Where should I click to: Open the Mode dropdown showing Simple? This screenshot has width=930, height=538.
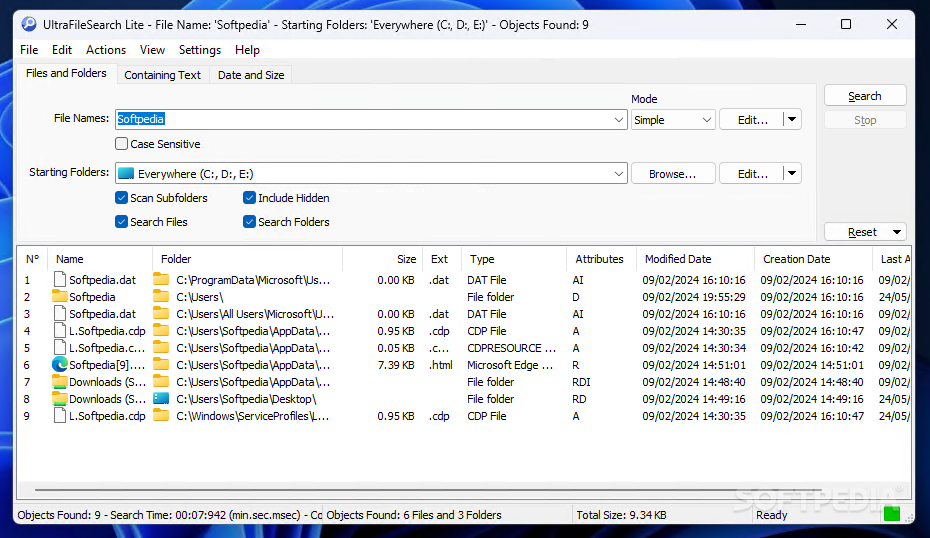tap(673, 120)
